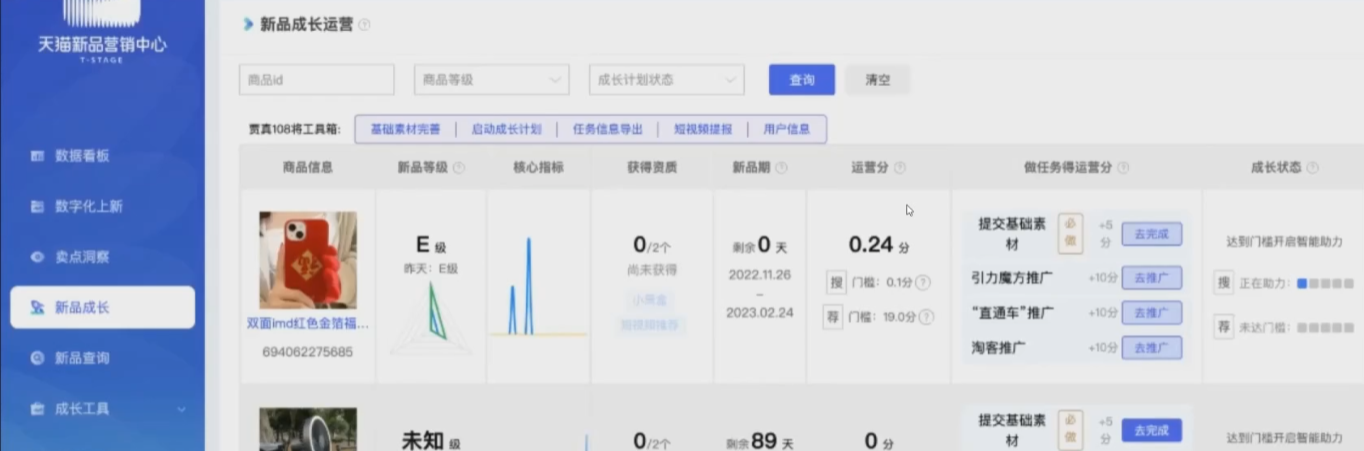Click the 正在助力 progress indicator

coord(1325,284)
